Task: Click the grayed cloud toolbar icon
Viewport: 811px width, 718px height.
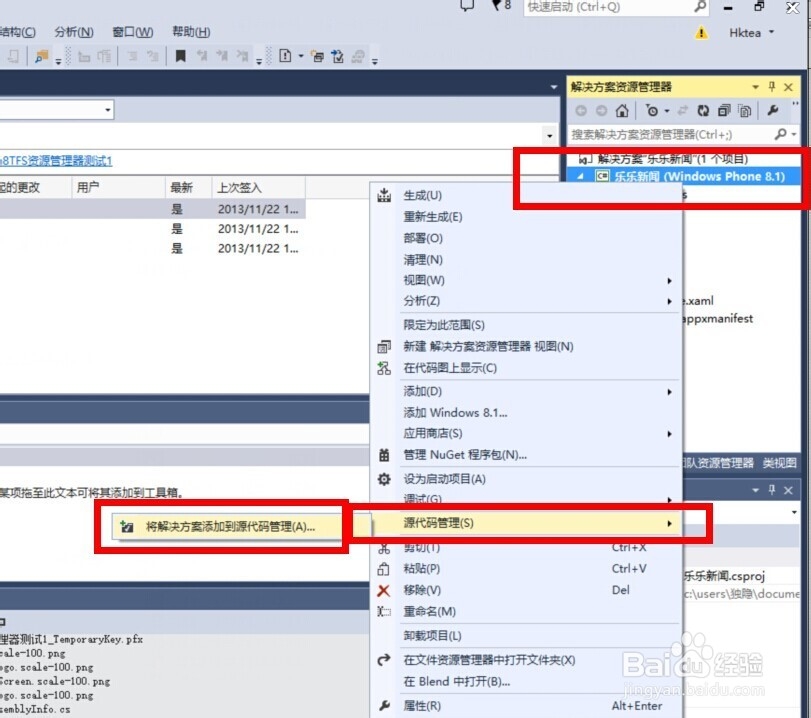Action: (x=358, y=56)
